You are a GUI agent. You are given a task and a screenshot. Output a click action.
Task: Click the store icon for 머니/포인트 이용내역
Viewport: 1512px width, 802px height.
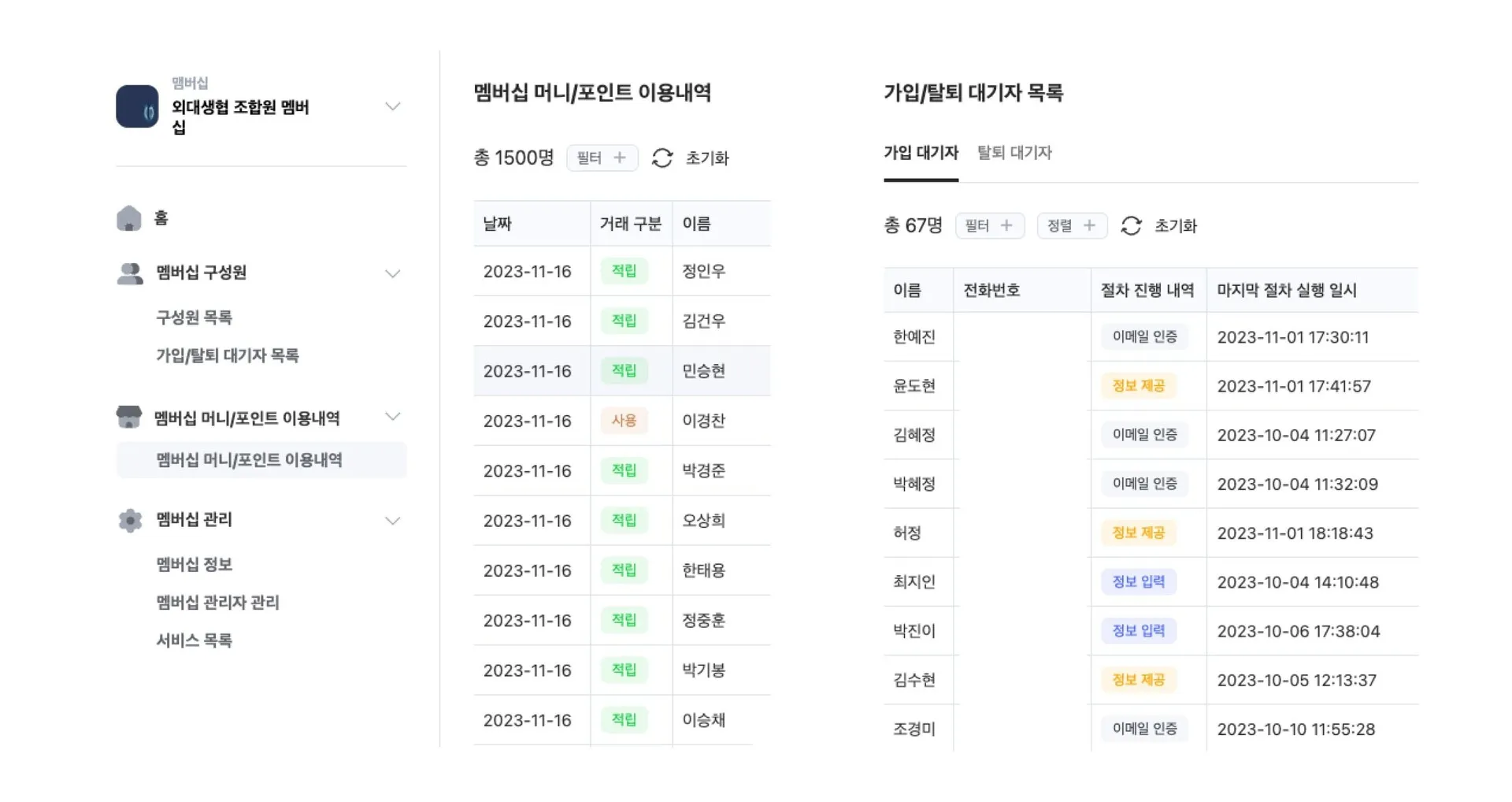point(129,417)
